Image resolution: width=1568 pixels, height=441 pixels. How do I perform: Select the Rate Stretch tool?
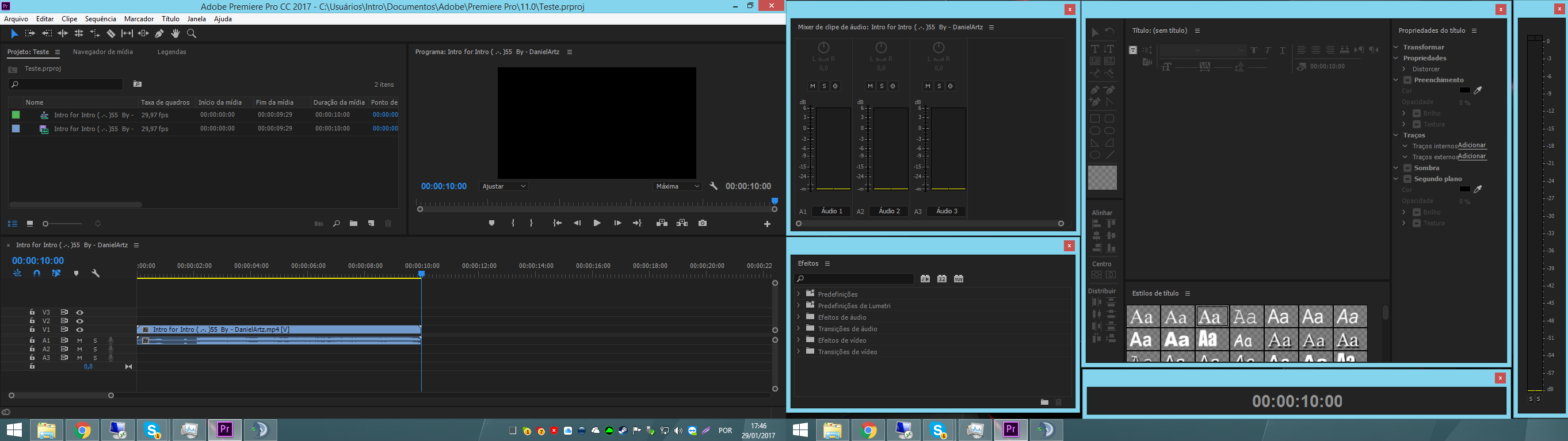tap(95, 34)
